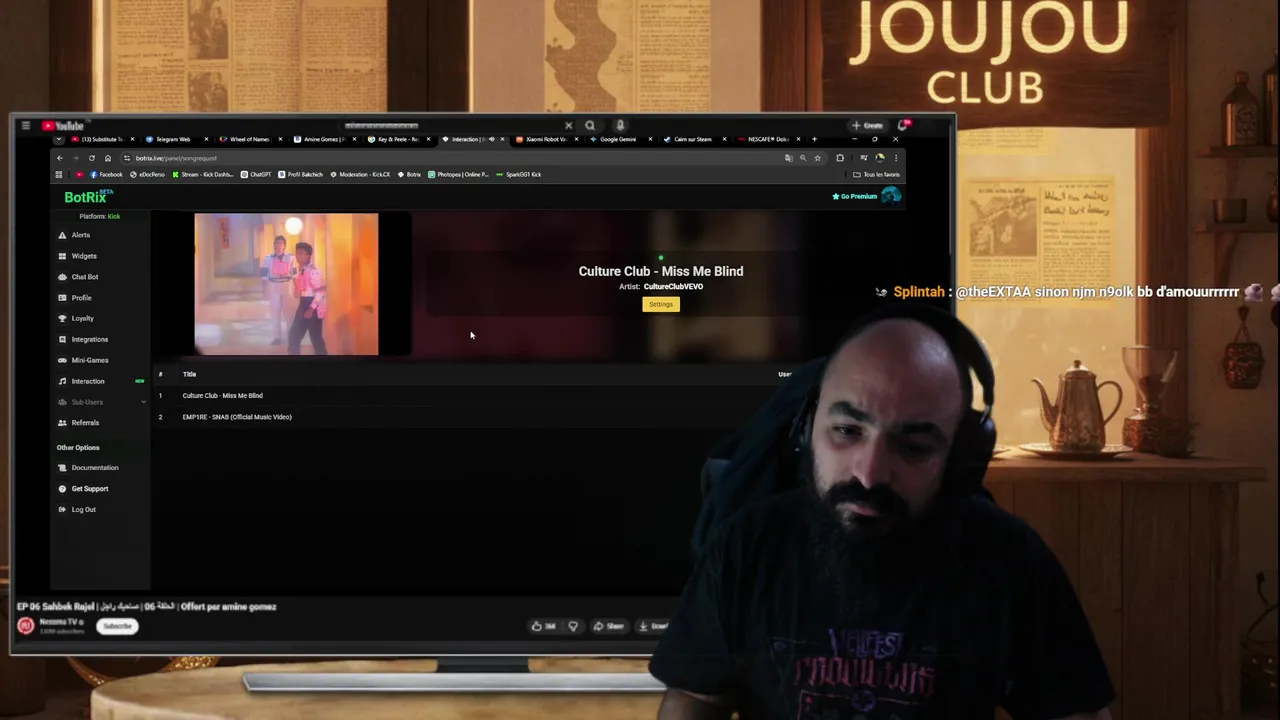The width and height of the screenshot is (1280, 720).
Task: Share the YouTube video
Action: 608,626
